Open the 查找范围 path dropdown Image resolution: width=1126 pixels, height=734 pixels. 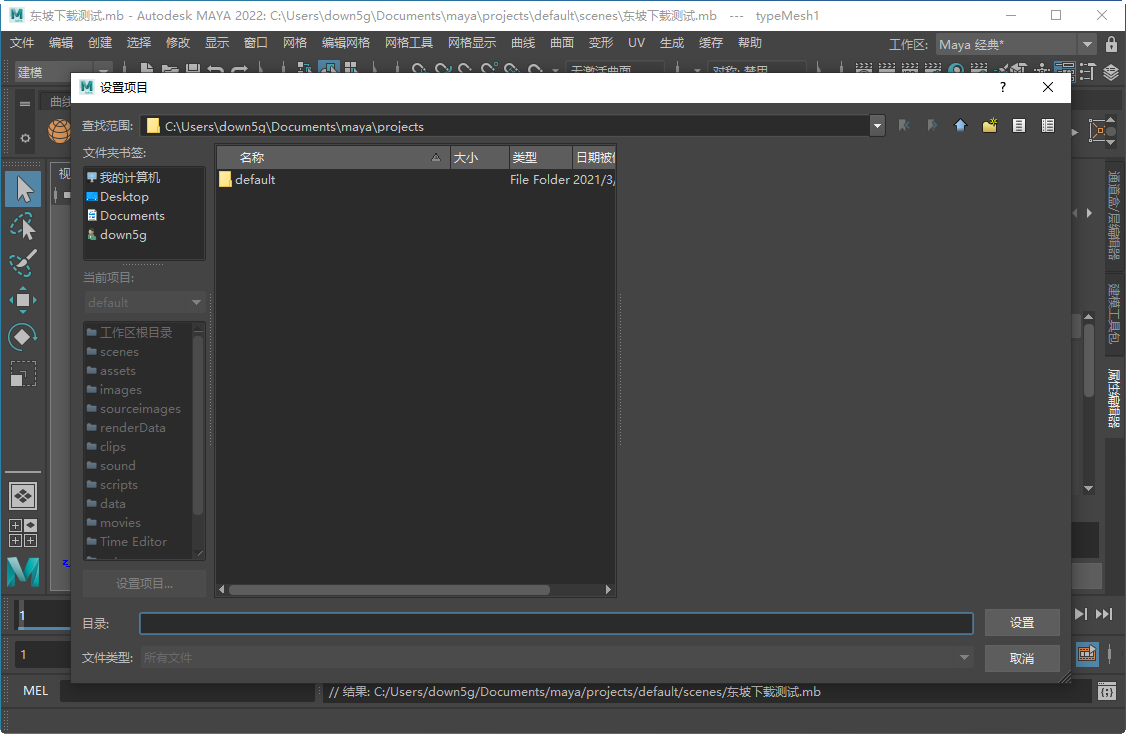[877, 125]
